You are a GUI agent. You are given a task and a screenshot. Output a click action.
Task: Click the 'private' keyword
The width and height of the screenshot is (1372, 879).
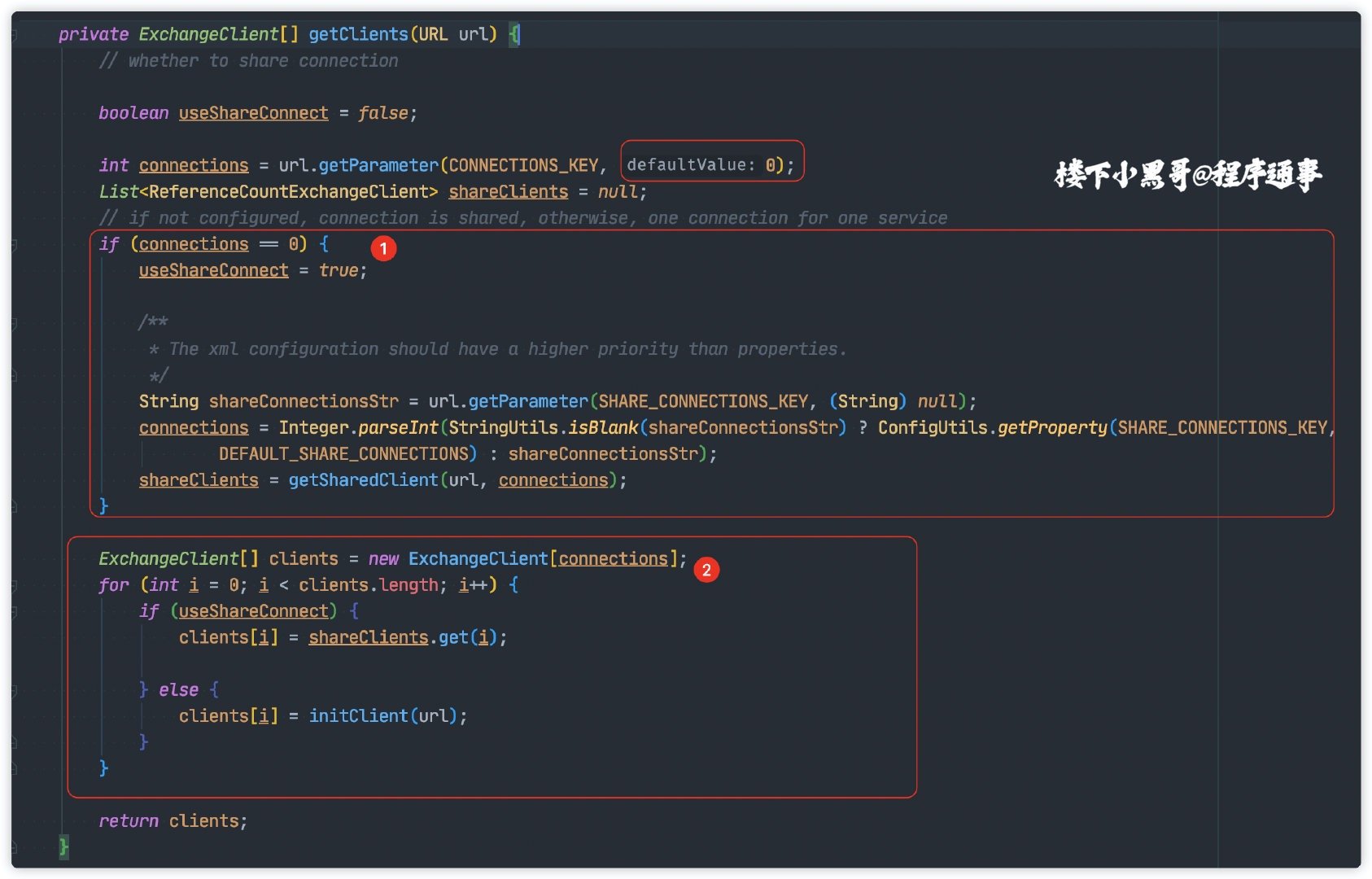coord(93,34)
